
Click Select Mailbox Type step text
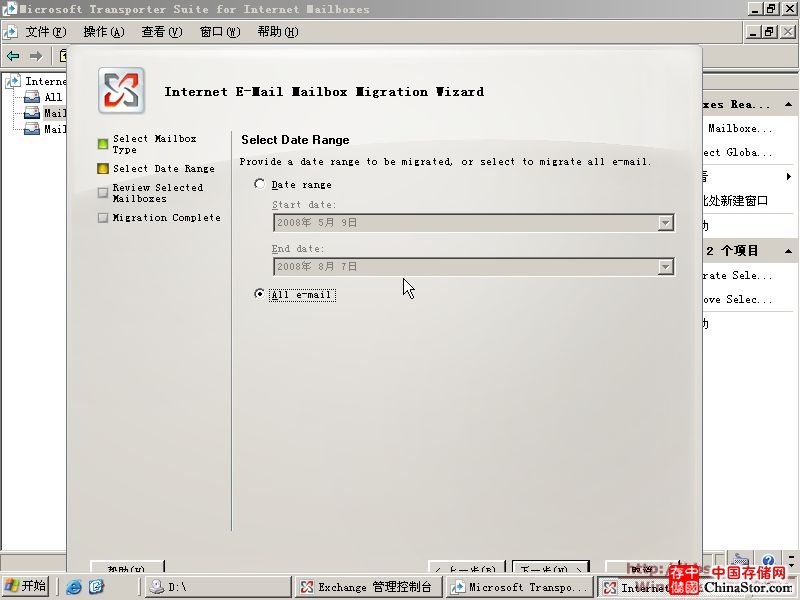155,144
